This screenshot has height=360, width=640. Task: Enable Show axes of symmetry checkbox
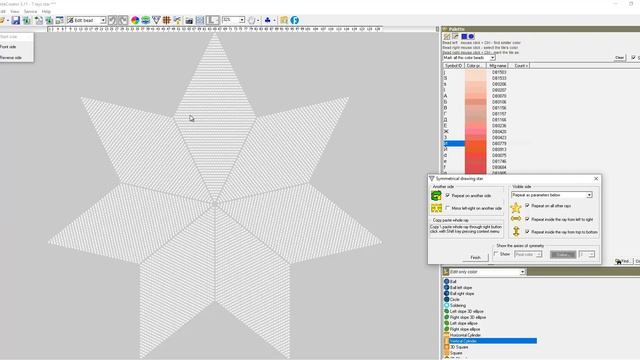[x=496, y=254]
